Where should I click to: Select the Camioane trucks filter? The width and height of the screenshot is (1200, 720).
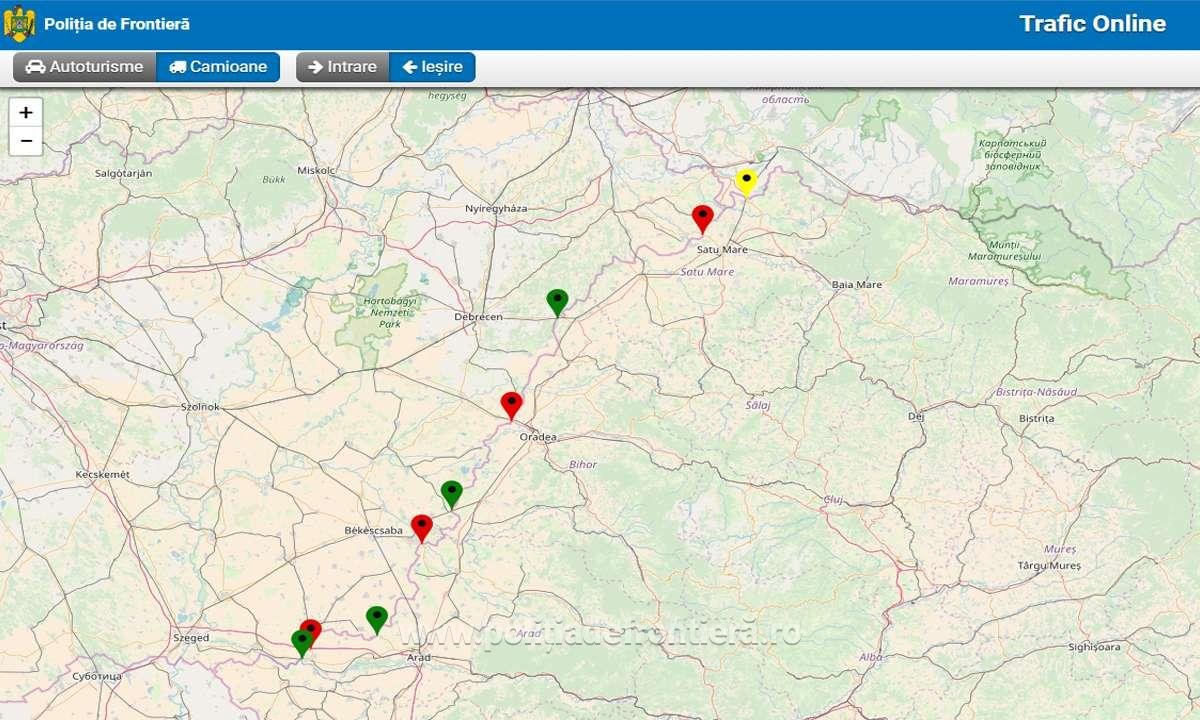click(x=218, y=67)
